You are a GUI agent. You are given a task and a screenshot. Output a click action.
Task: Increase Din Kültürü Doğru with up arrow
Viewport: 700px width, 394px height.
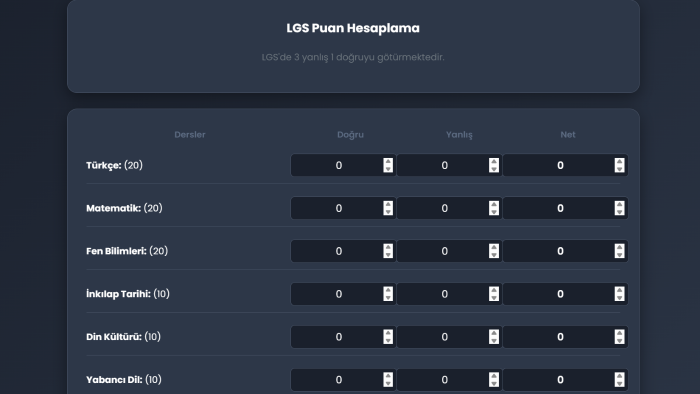[x=388, y=333]
